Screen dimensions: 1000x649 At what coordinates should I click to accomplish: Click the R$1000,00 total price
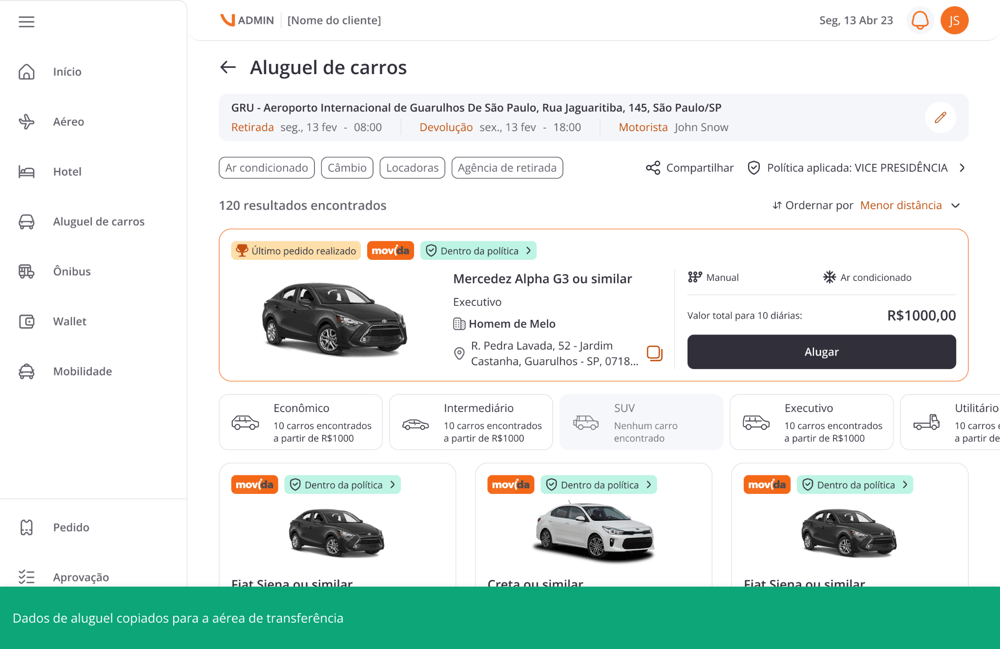[921, 316]
